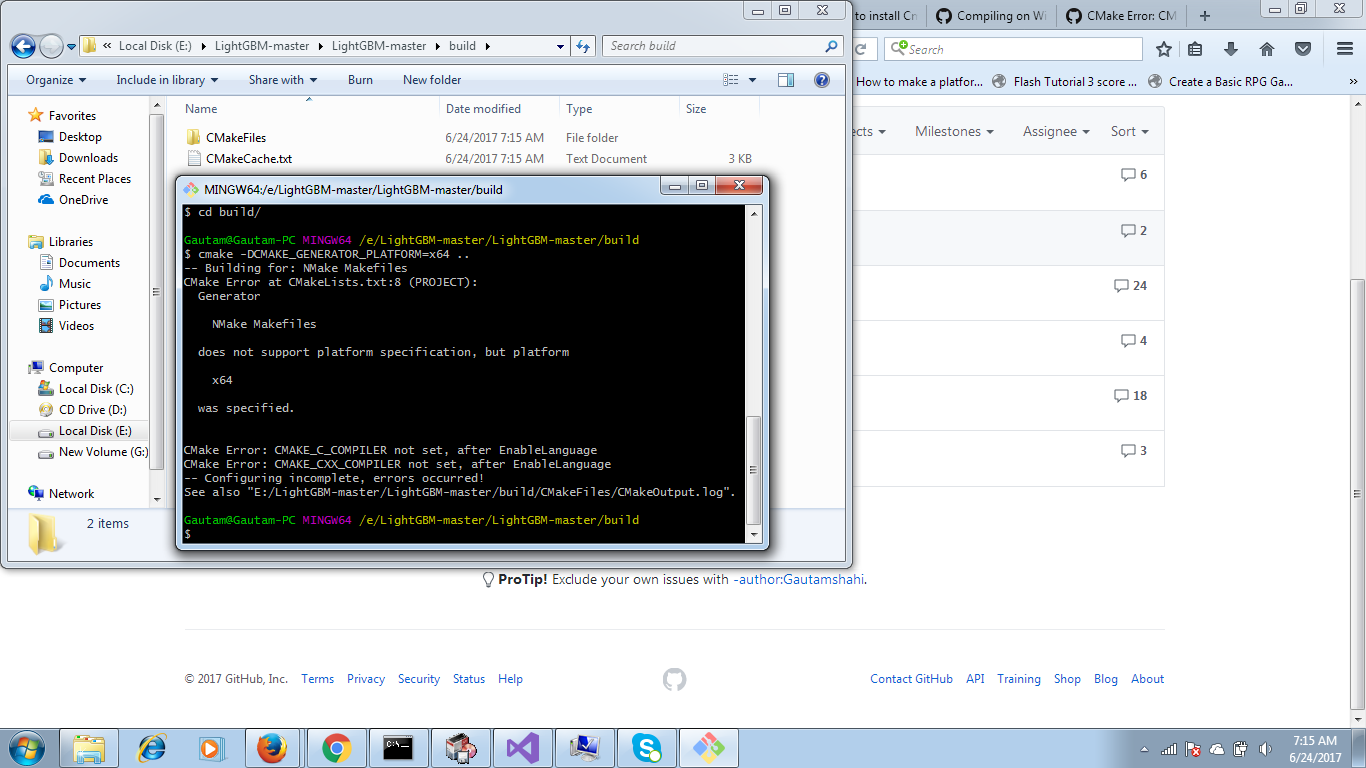This screenshot has width=1366, height=768.
Task: Open the Share with dropdown
Action: 283,80
